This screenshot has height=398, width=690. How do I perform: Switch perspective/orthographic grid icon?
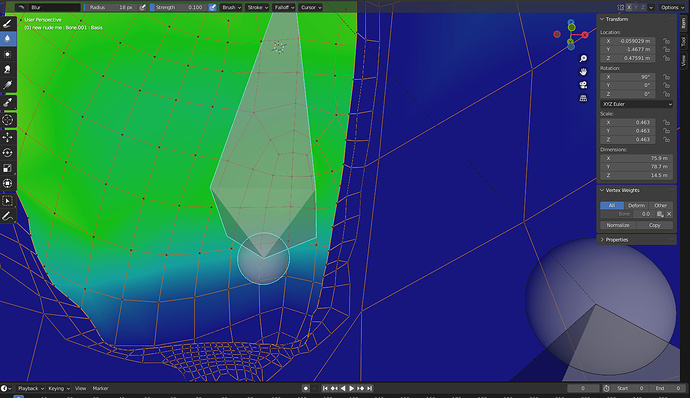583,98
